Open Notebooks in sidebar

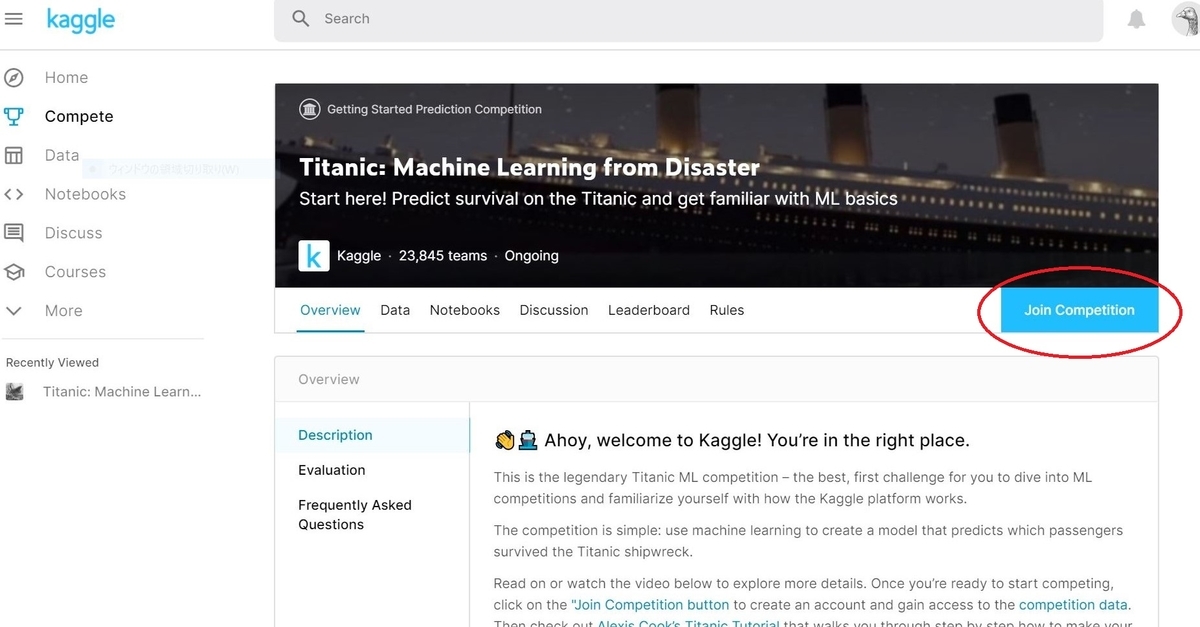85,194
